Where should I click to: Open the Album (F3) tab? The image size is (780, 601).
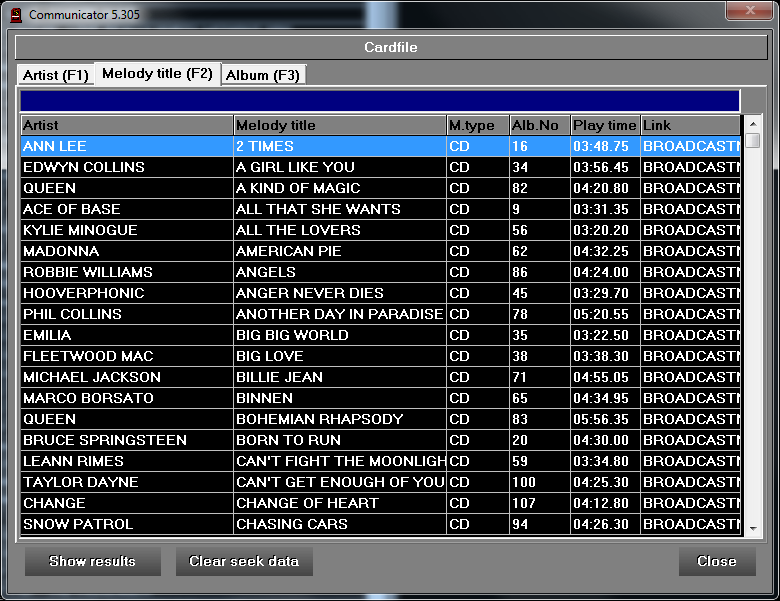(263, 75)
